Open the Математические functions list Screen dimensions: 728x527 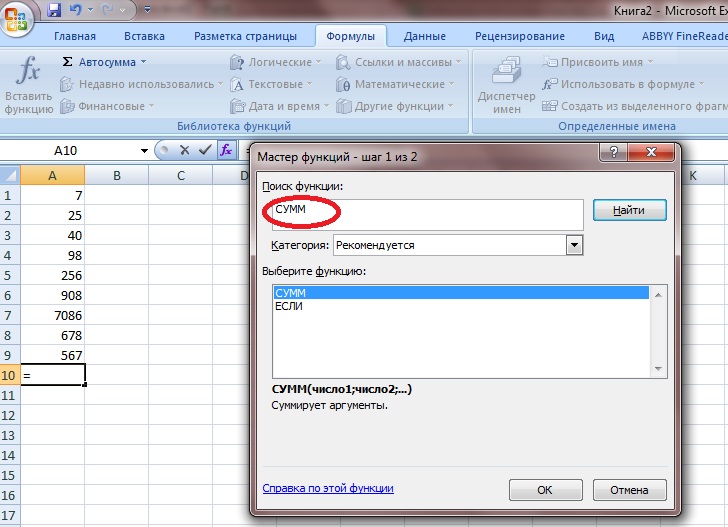coord(395,85)
